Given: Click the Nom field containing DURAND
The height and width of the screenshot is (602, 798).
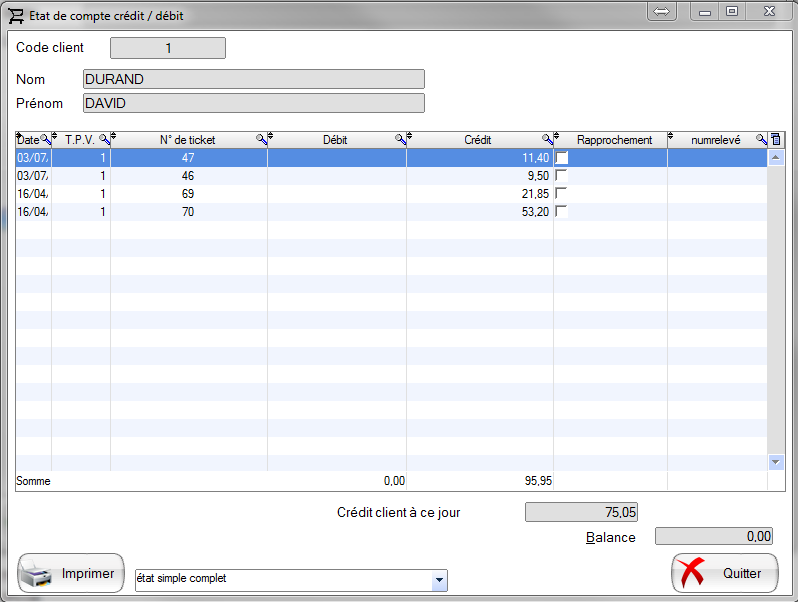Looking at the screenshot, I should (254, 79).
